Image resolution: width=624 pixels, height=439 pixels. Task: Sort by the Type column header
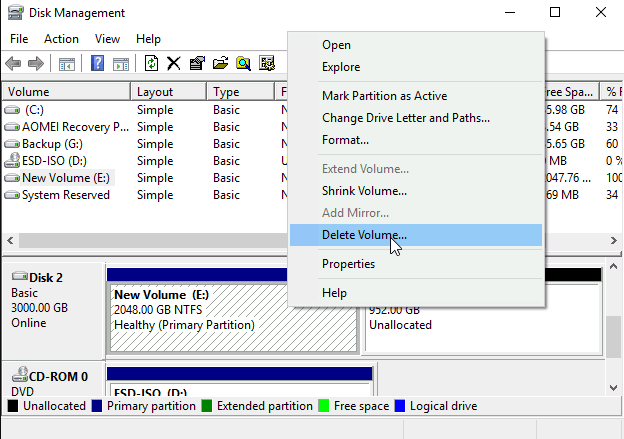click(x=240, y=92)
